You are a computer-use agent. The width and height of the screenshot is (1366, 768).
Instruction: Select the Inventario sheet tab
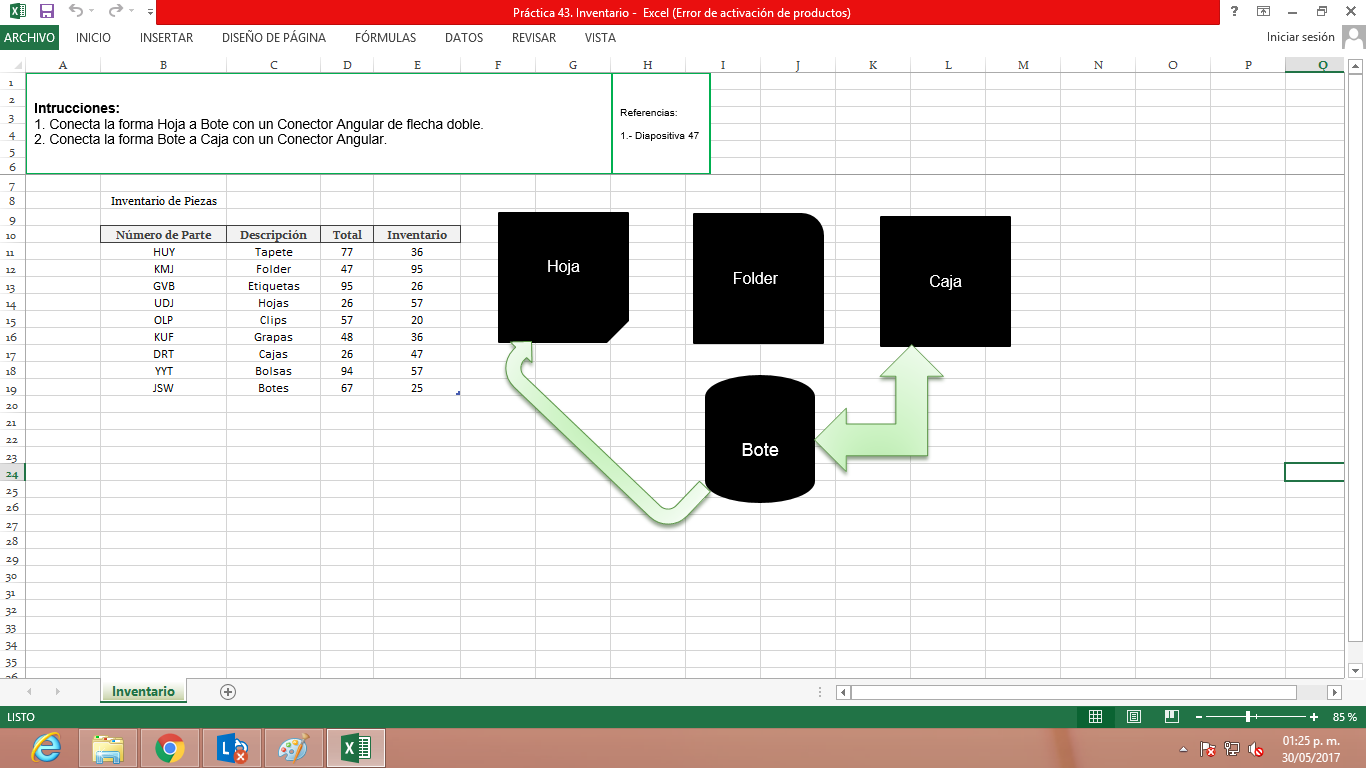coord(143,691)
